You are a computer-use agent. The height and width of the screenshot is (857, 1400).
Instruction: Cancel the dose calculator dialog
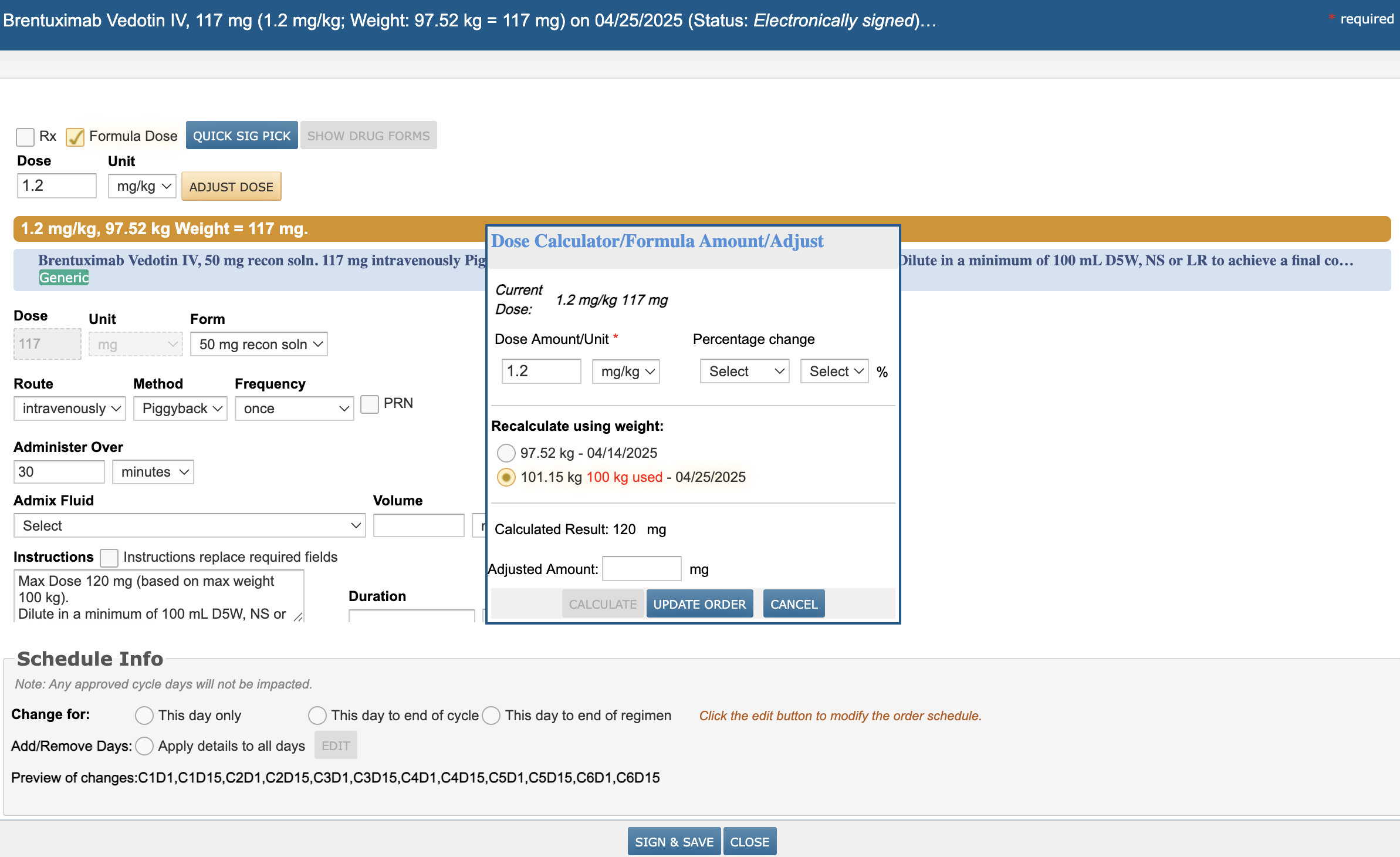(x=793, y=604)
